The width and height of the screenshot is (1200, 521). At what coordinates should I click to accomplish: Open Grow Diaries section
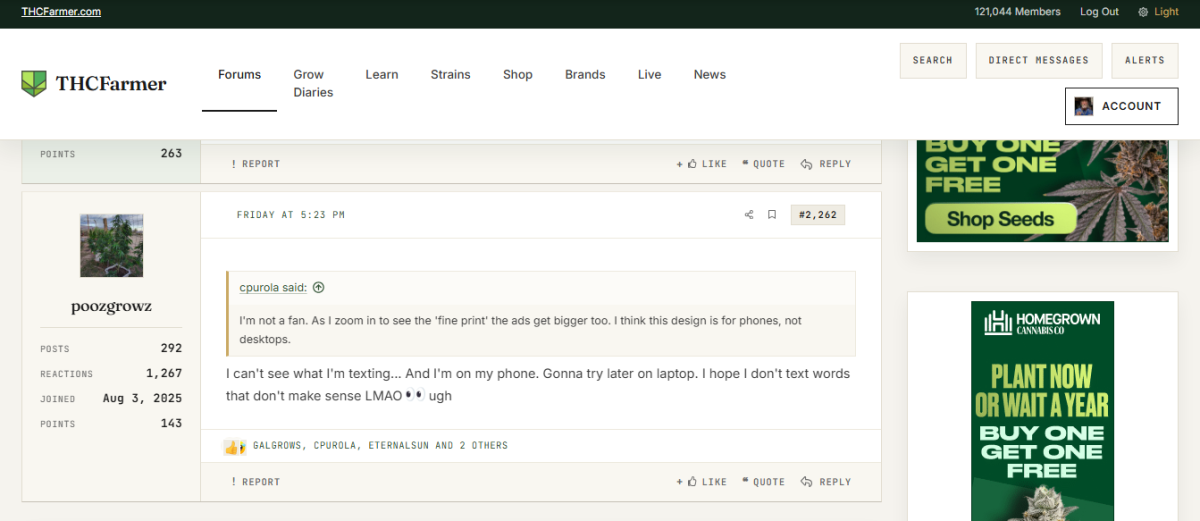[x=313, y=83]
